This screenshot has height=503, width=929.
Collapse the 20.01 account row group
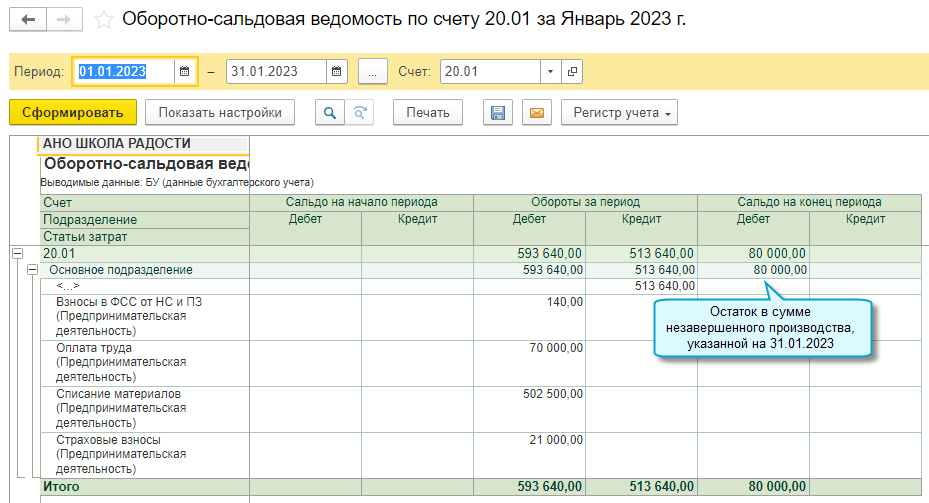tap(18, 253)
